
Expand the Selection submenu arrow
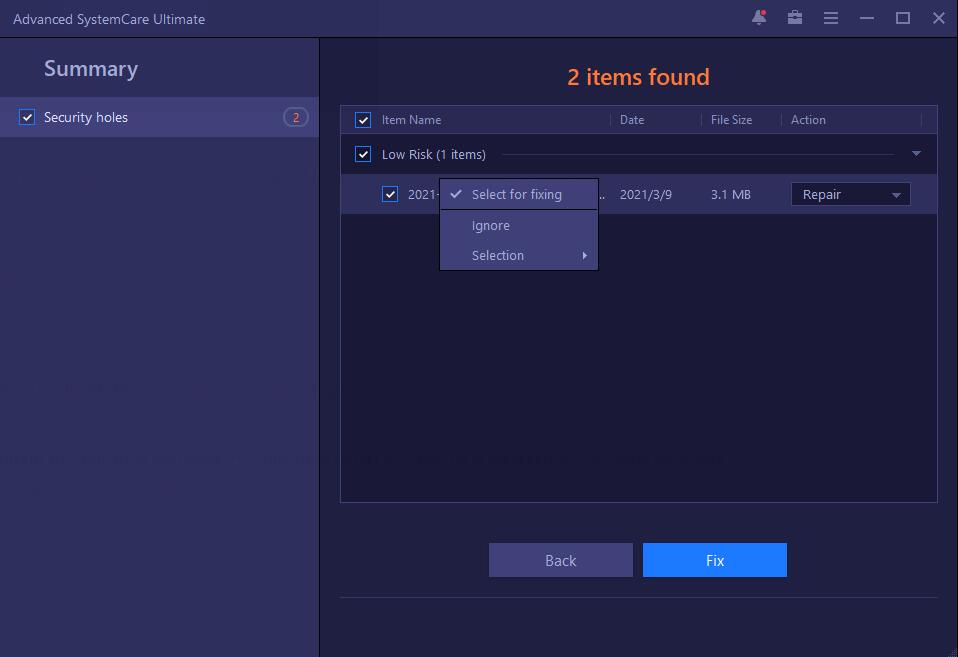[x=585, y=255]
